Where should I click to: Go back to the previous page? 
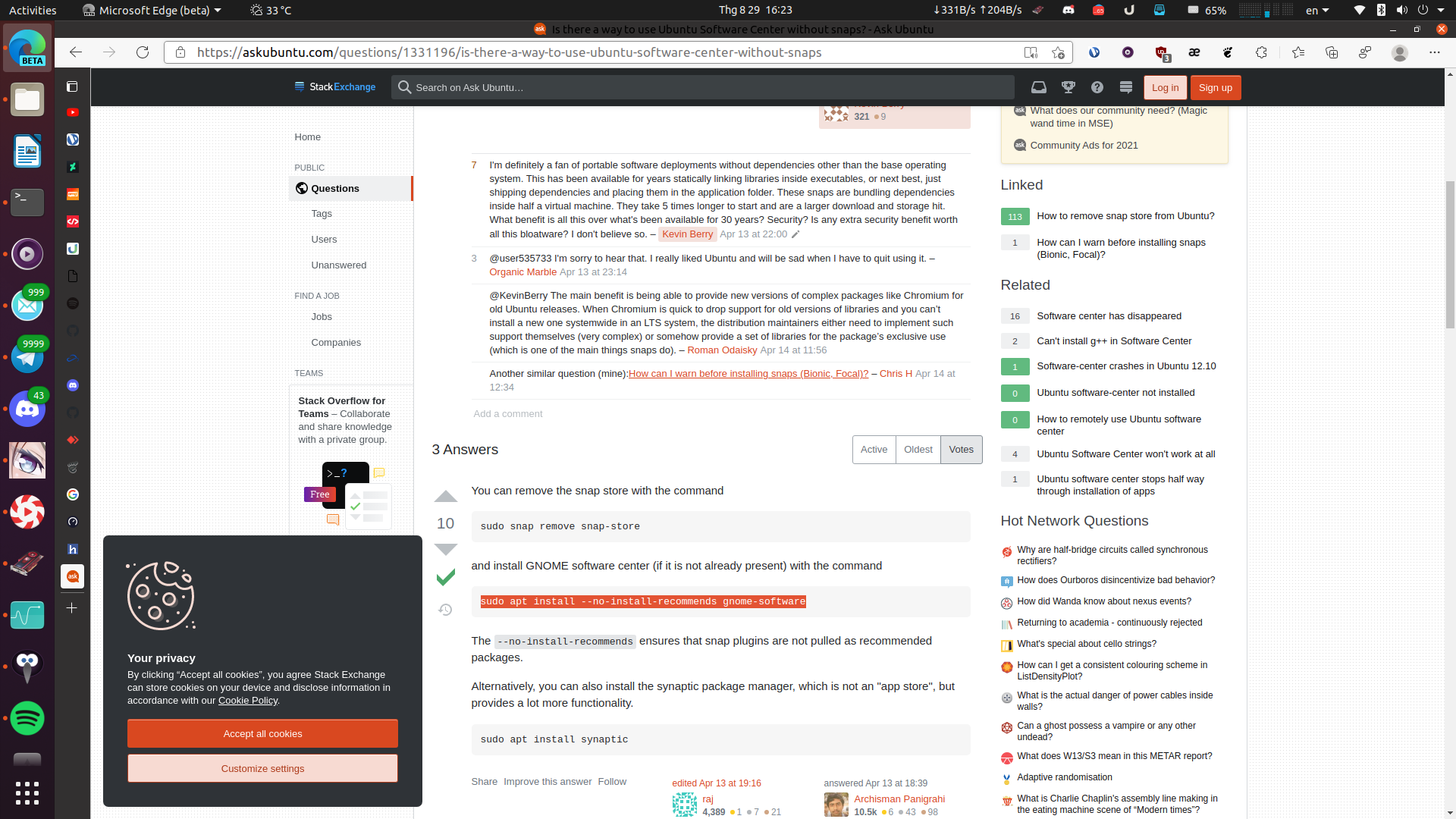pyautogui.click(x=75, y=52)
